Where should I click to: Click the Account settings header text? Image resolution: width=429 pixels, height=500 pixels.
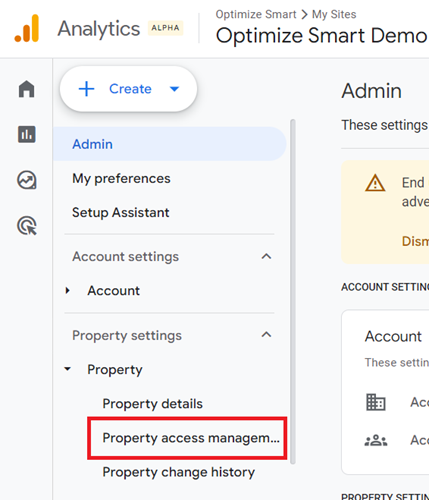pyautogui.click(x=126, y=257)
